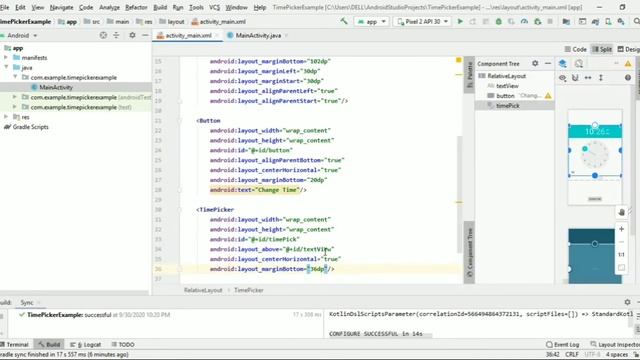
Task: Click the code editor vertical scrollbar
Action: (460, 194)
